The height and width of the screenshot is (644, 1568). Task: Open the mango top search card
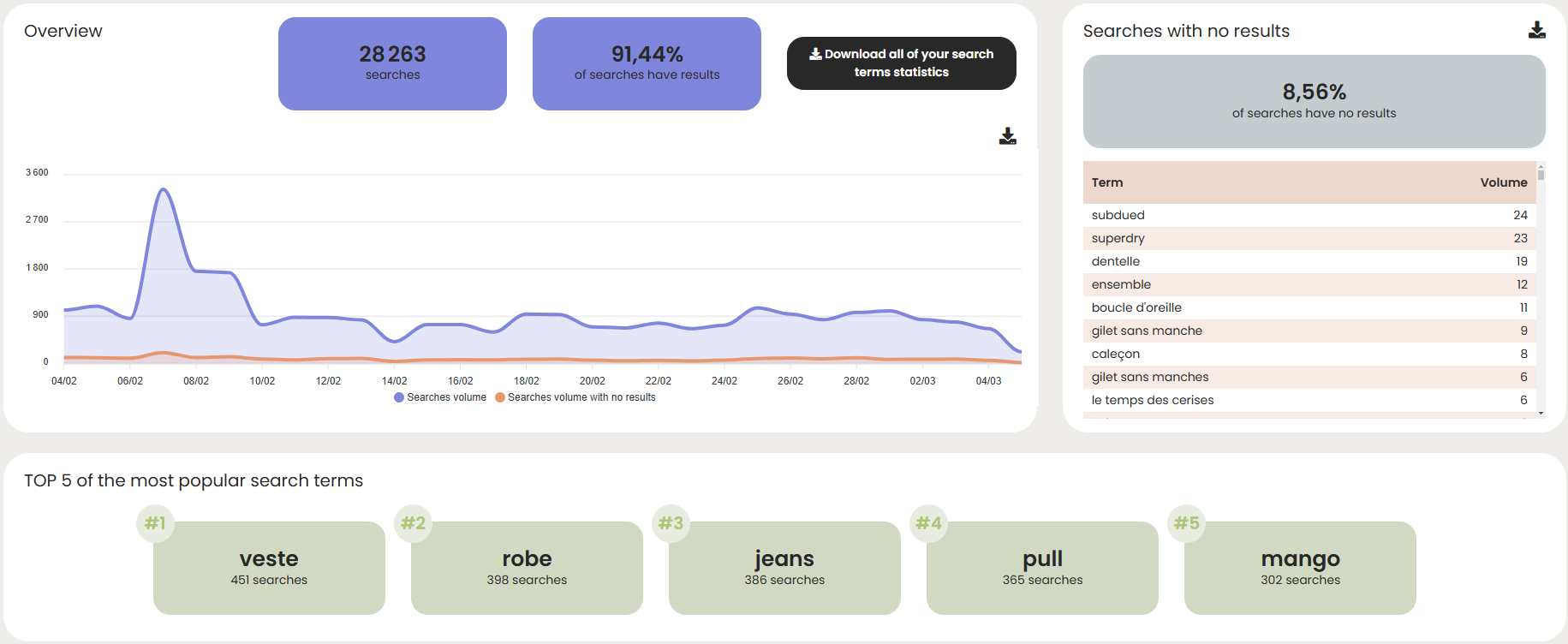(1300, 568)
